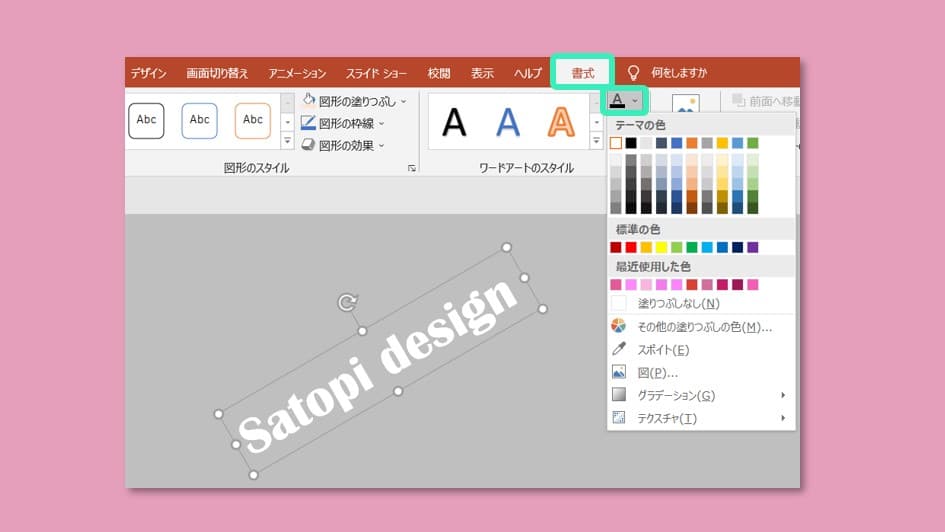Expand the WordArt styles gallery
This screenshot has width=945, height=532.
(x=596, y=141)
